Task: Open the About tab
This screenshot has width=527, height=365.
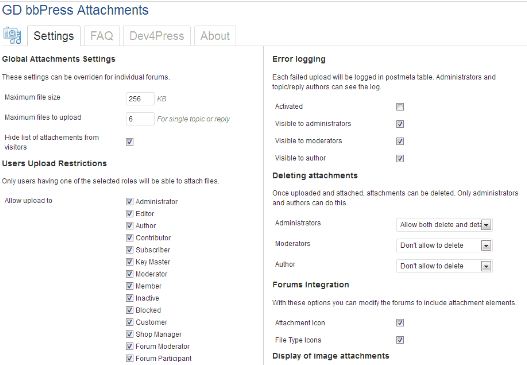Action: click(215, 36)
